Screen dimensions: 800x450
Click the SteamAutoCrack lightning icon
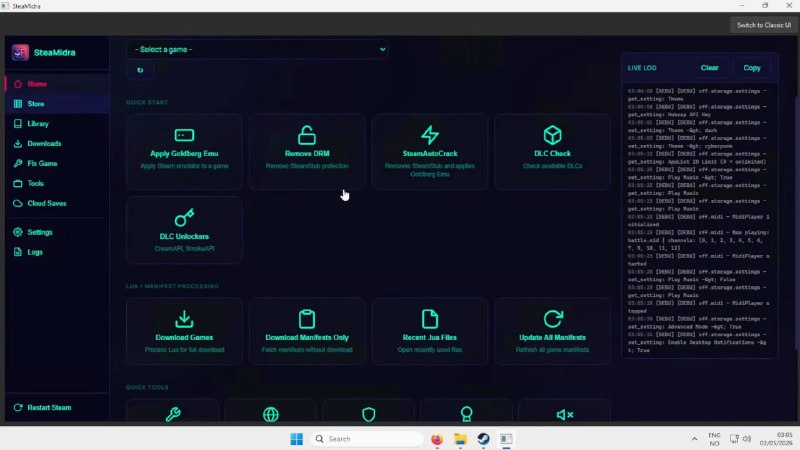430,135
